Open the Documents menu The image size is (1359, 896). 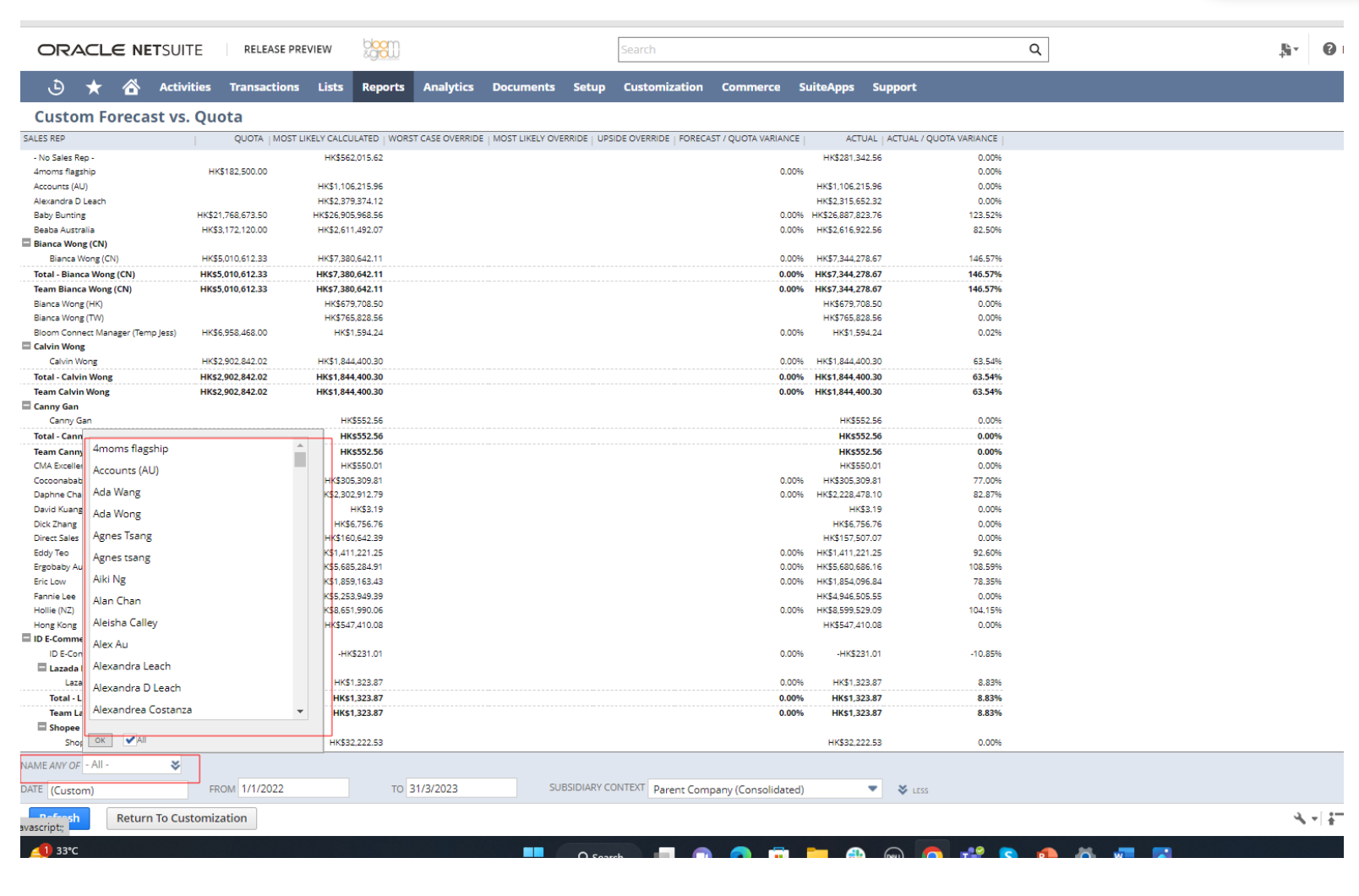523,87
